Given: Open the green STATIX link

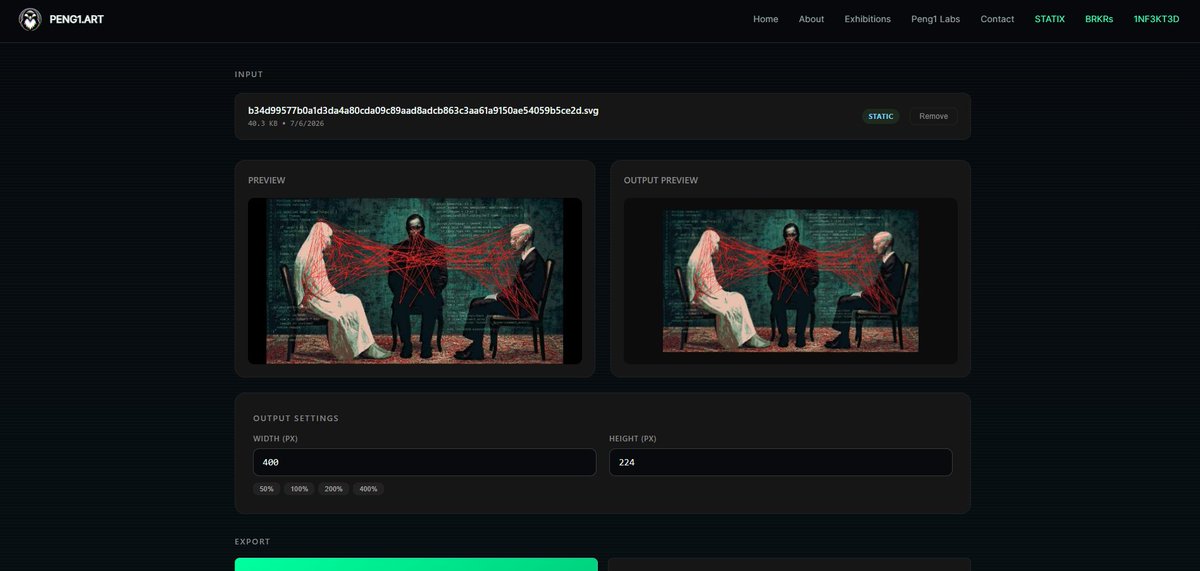Looking at the screenshot, I should [x=1050, y=19].
